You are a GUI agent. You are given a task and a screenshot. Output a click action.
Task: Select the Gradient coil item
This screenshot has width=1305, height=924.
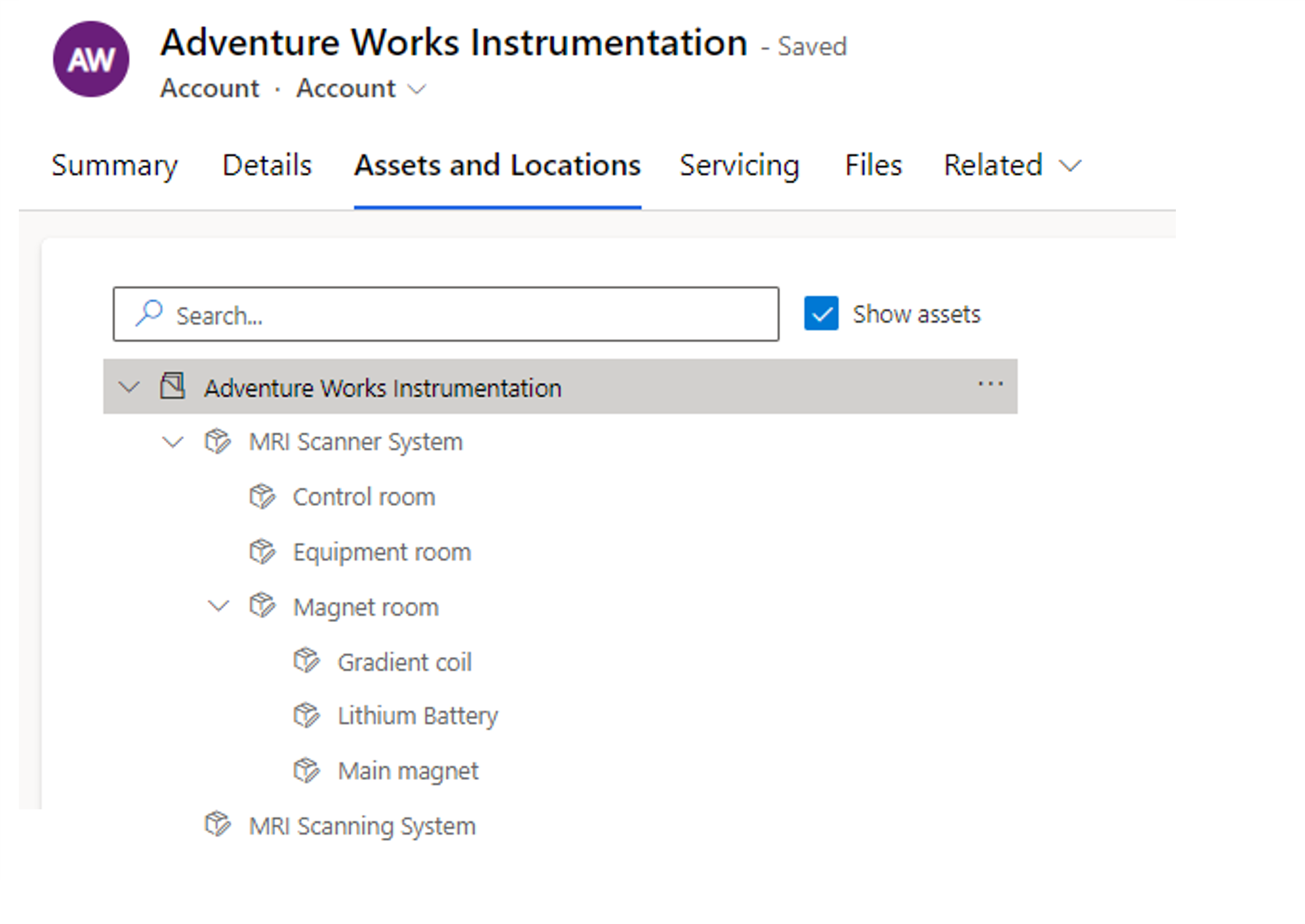point(405,663)
